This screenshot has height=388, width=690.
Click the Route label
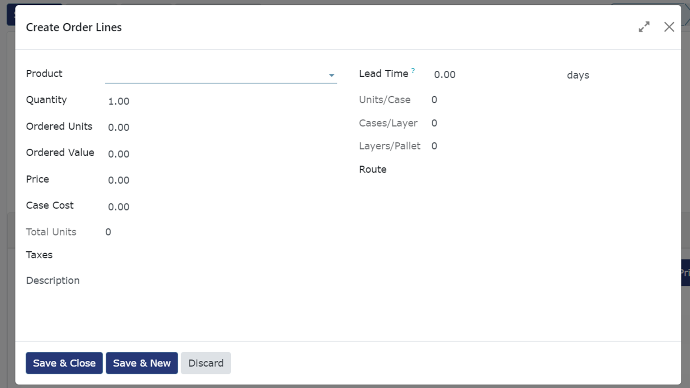point(373,169)
